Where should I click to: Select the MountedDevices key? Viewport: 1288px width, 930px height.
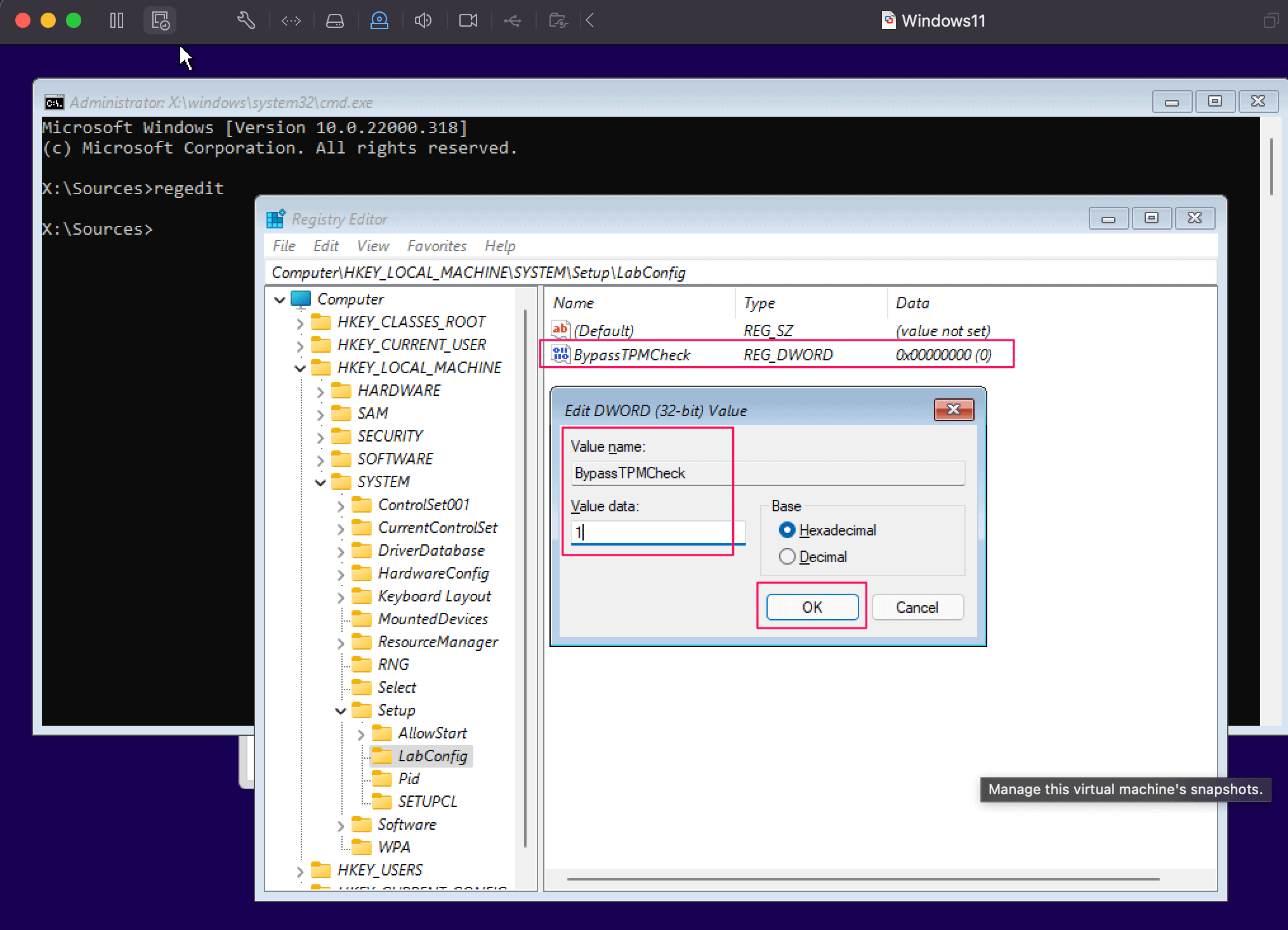[433, 619]
